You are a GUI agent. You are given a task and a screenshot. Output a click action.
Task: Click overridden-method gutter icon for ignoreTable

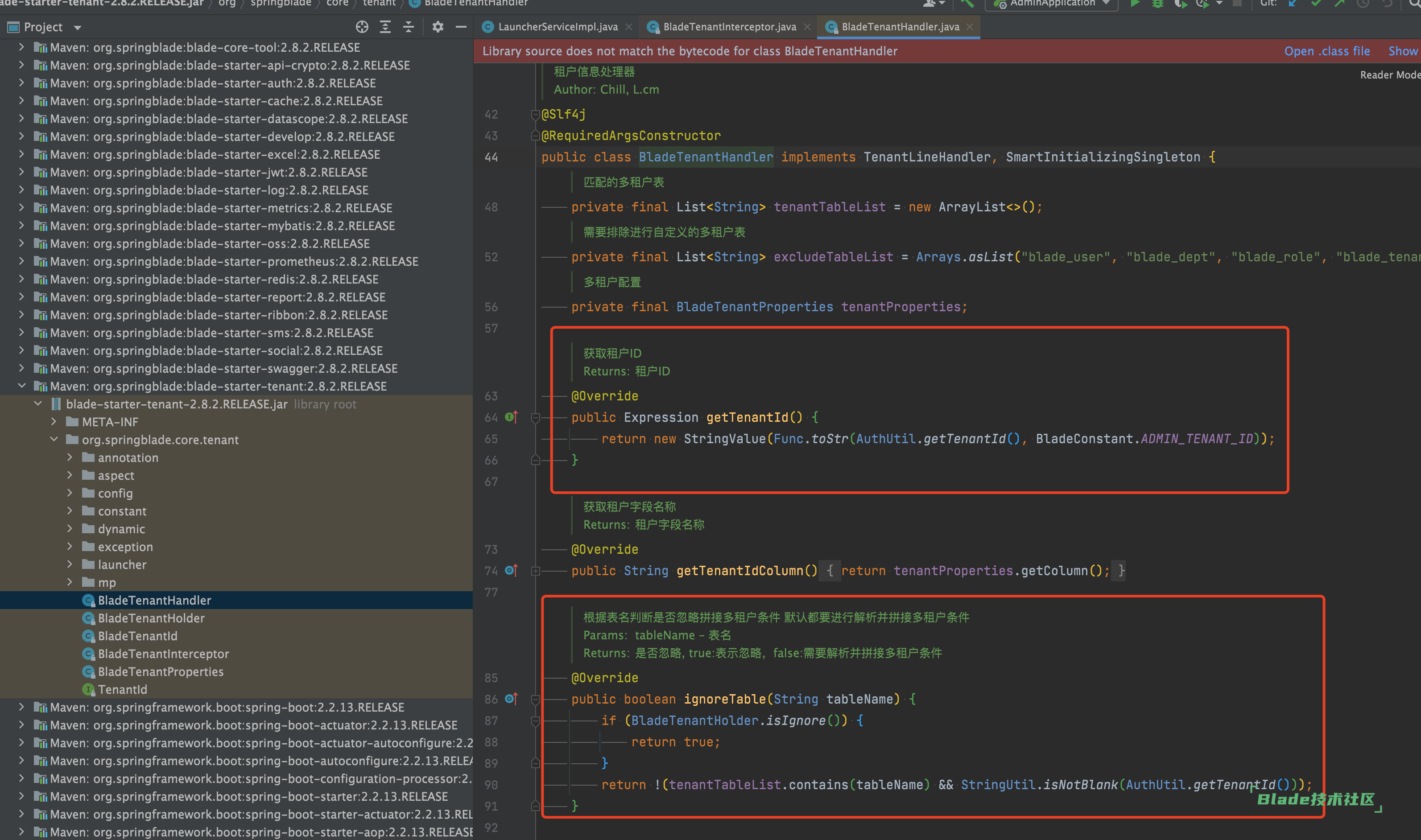pyautogui.click(x=511, y=699)
